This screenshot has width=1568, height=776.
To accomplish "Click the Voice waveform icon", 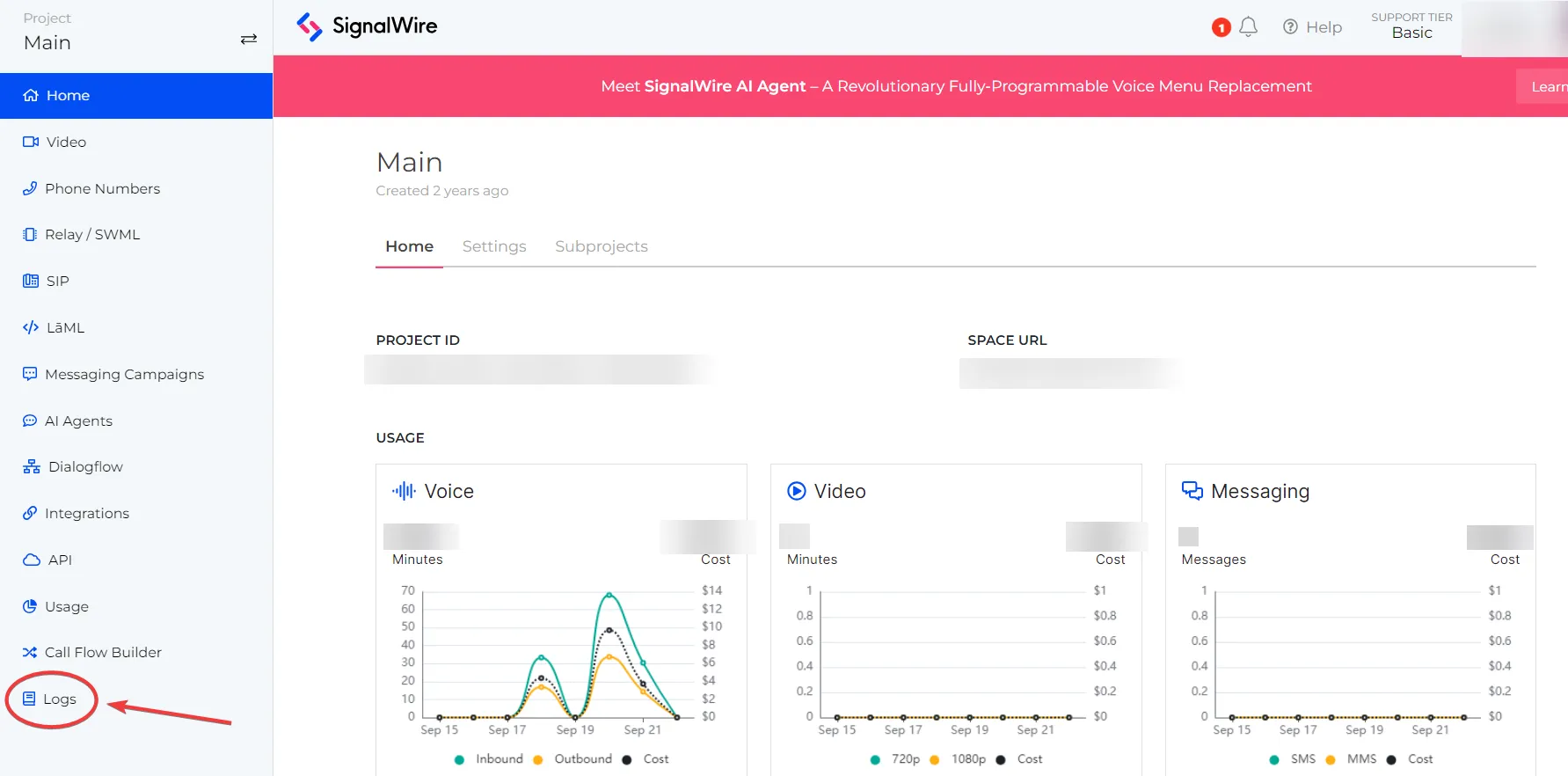I will tap(404, 491).
